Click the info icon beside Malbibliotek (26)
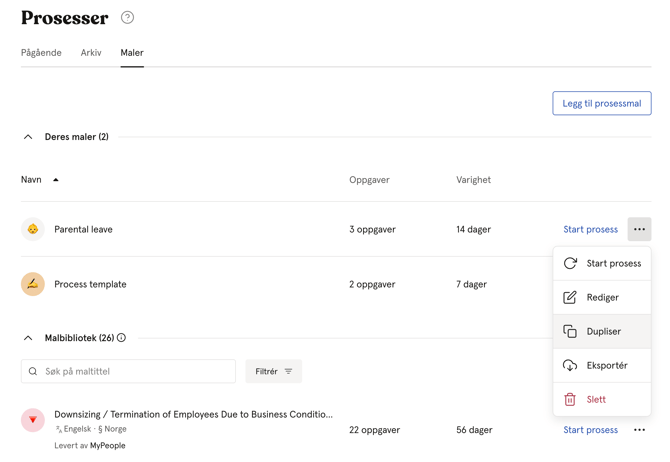The width and height of the screenshot is (670, 462). [x=121, y=338]
